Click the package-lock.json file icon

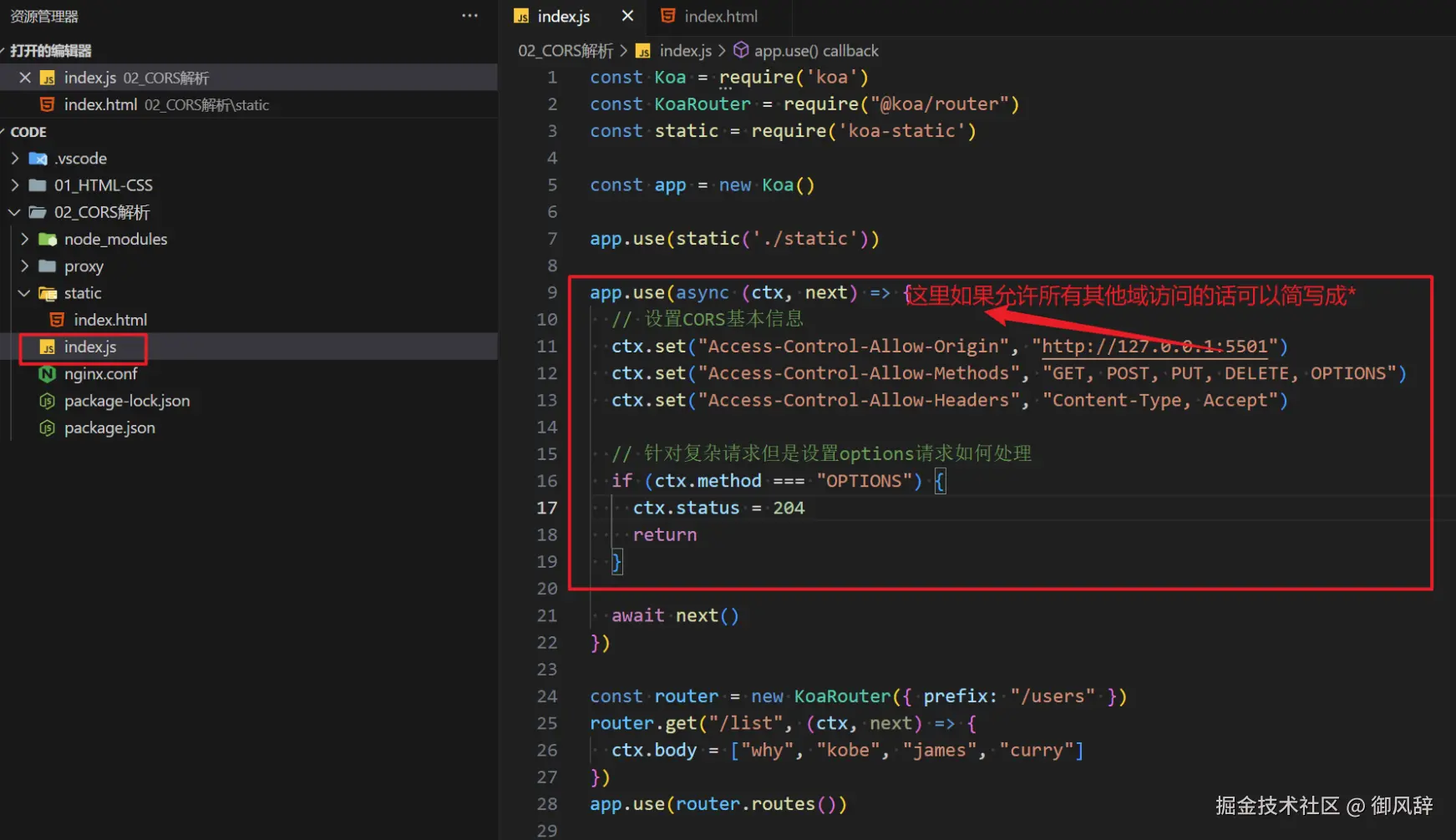[x=48, y=401]
